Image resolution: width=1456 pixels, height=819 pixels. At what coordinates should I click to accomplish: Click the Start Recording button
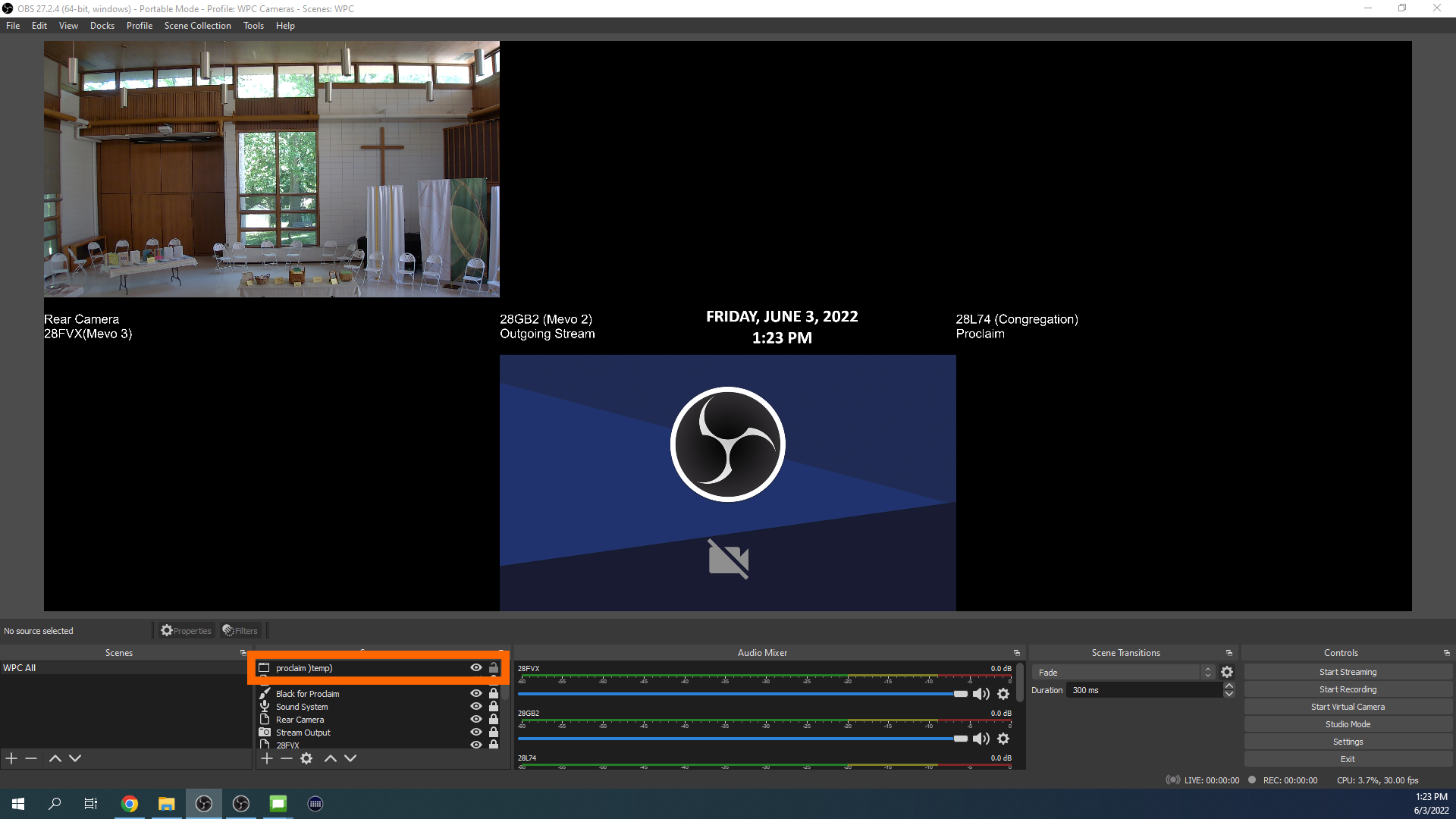pos(1347,689)
